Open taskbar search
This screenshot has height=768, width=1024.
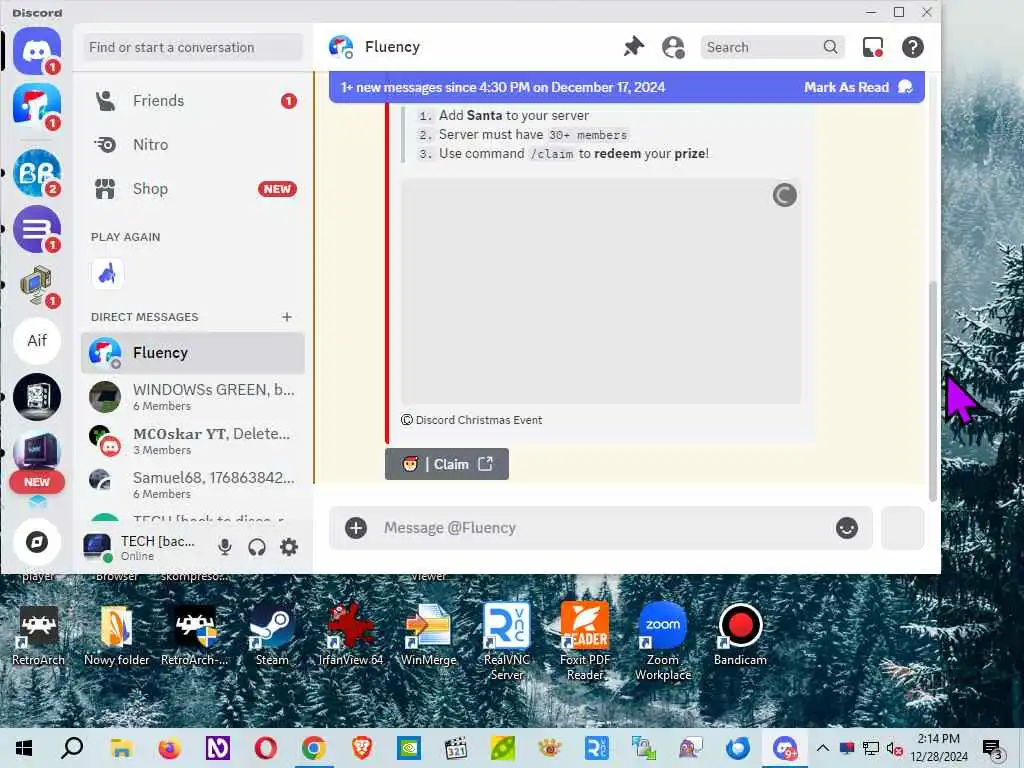[x=72, y=748]
